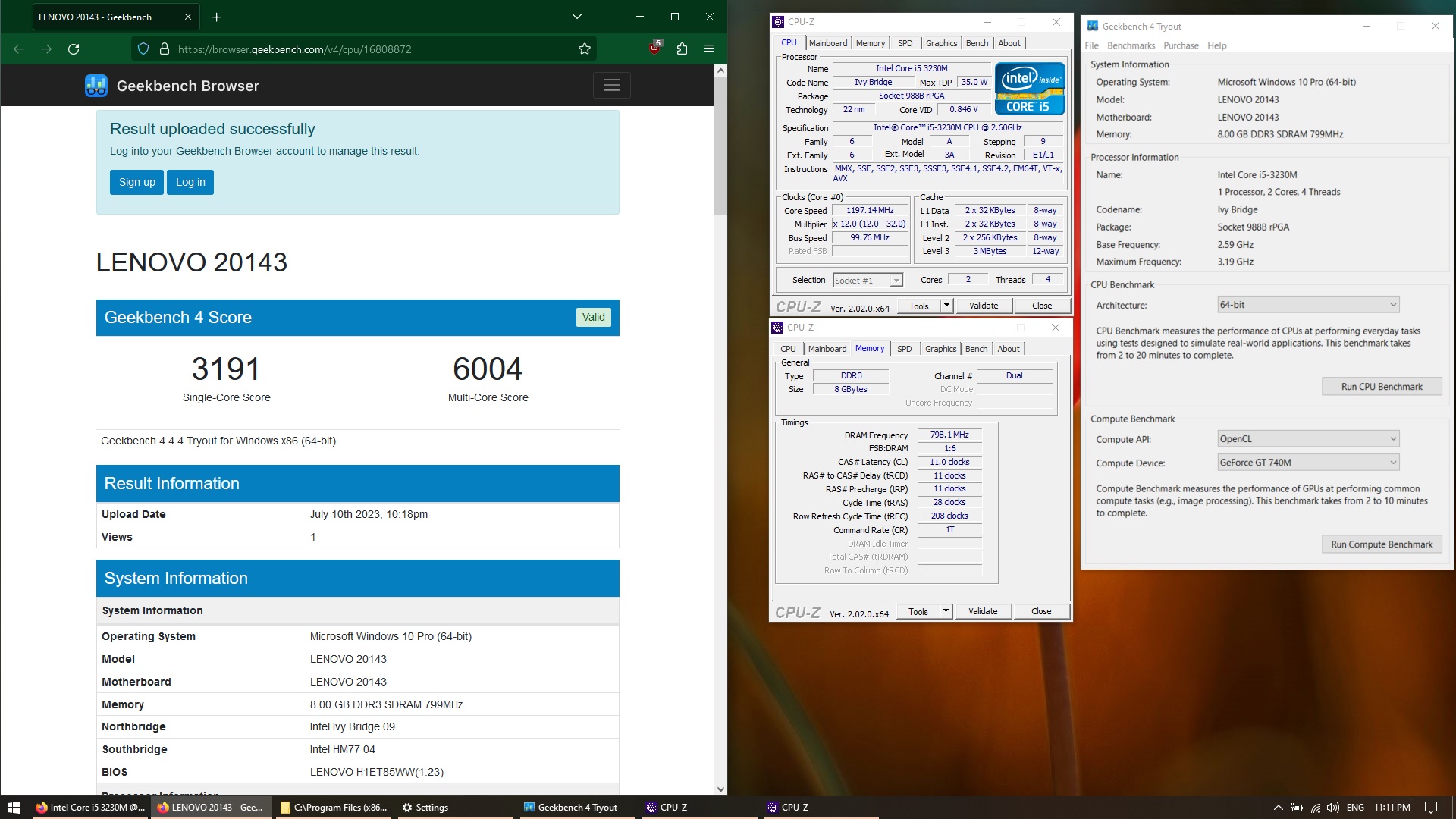Screen dimensions: 1456x819
Task: Open the SPD tab in bottom CPU-Z
Action: pos(905,349)
